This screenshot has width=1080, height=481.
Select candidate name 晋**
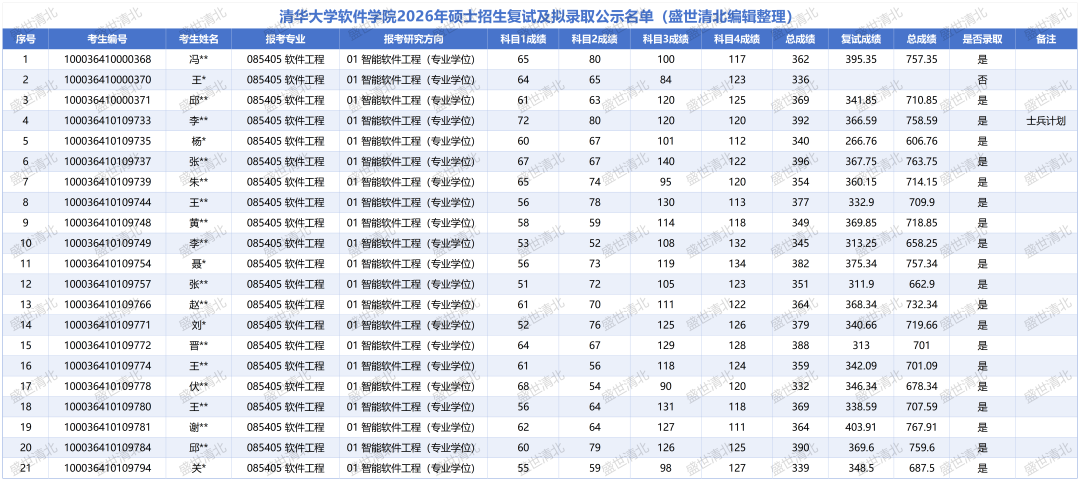click(x=198, y=345)
